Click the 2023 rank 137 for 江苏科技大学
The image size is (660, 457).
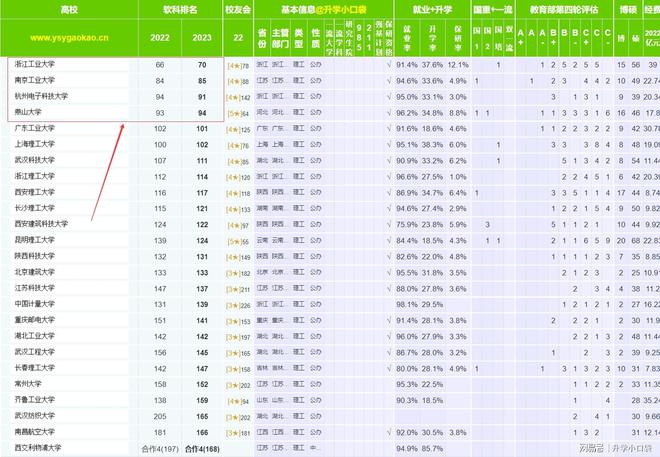click(x=202, y=289)
